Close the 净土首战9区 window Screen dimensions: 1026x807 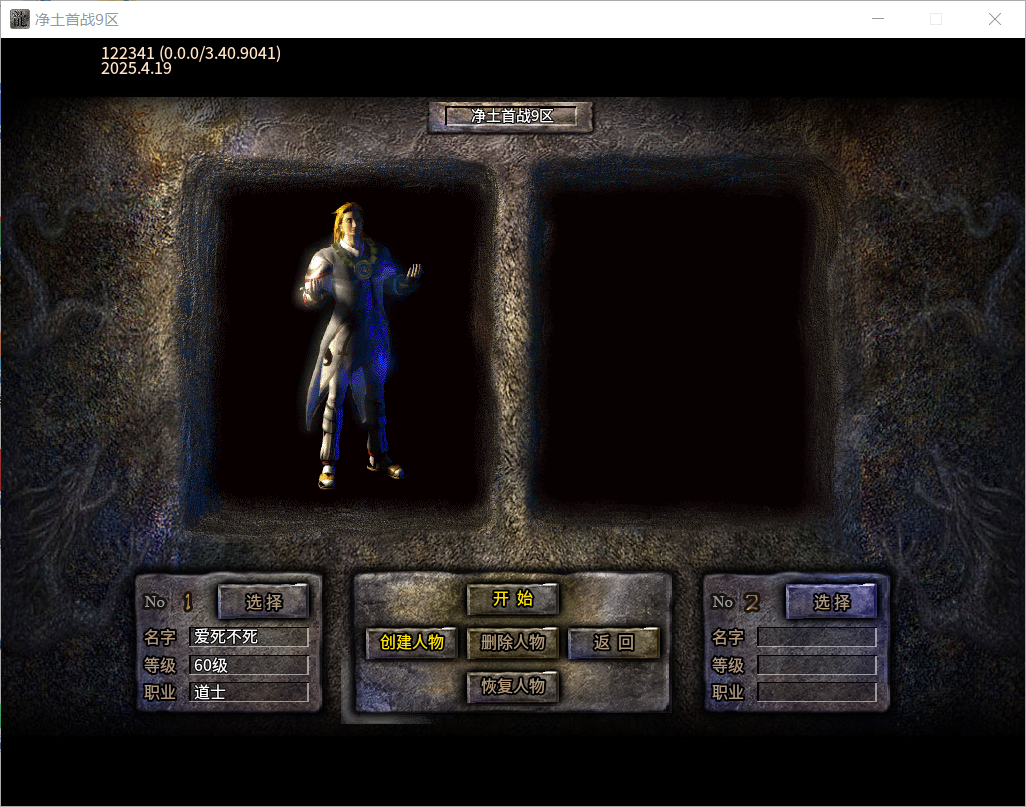[995, 19]
